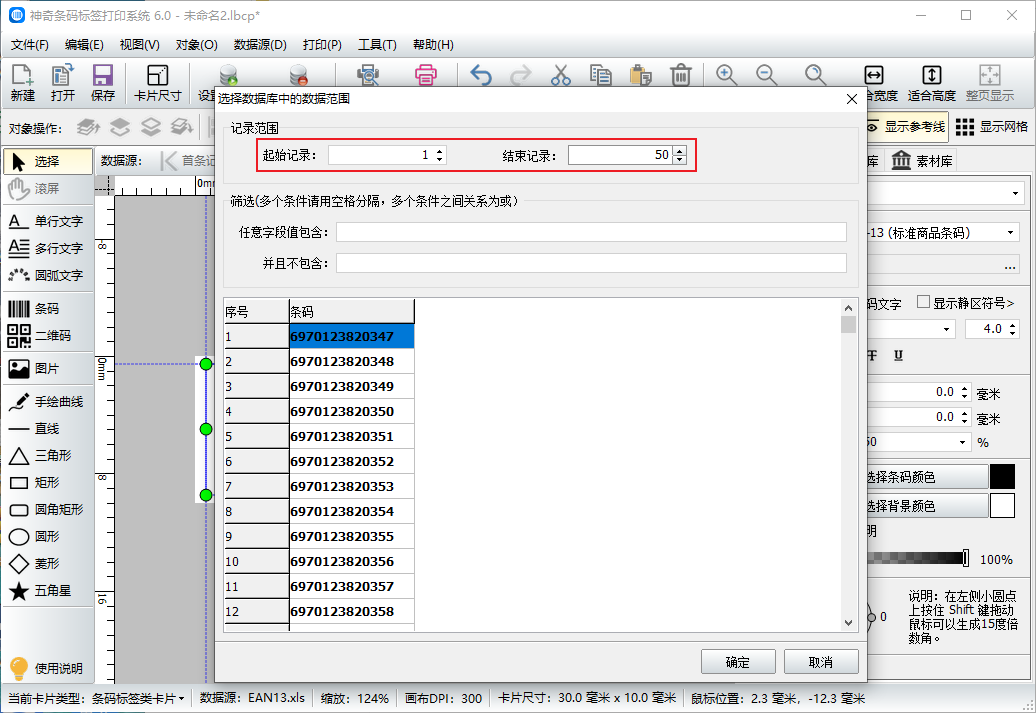
Task: Select the 条码 barcode tool
Action: click(x=48, y=309)
